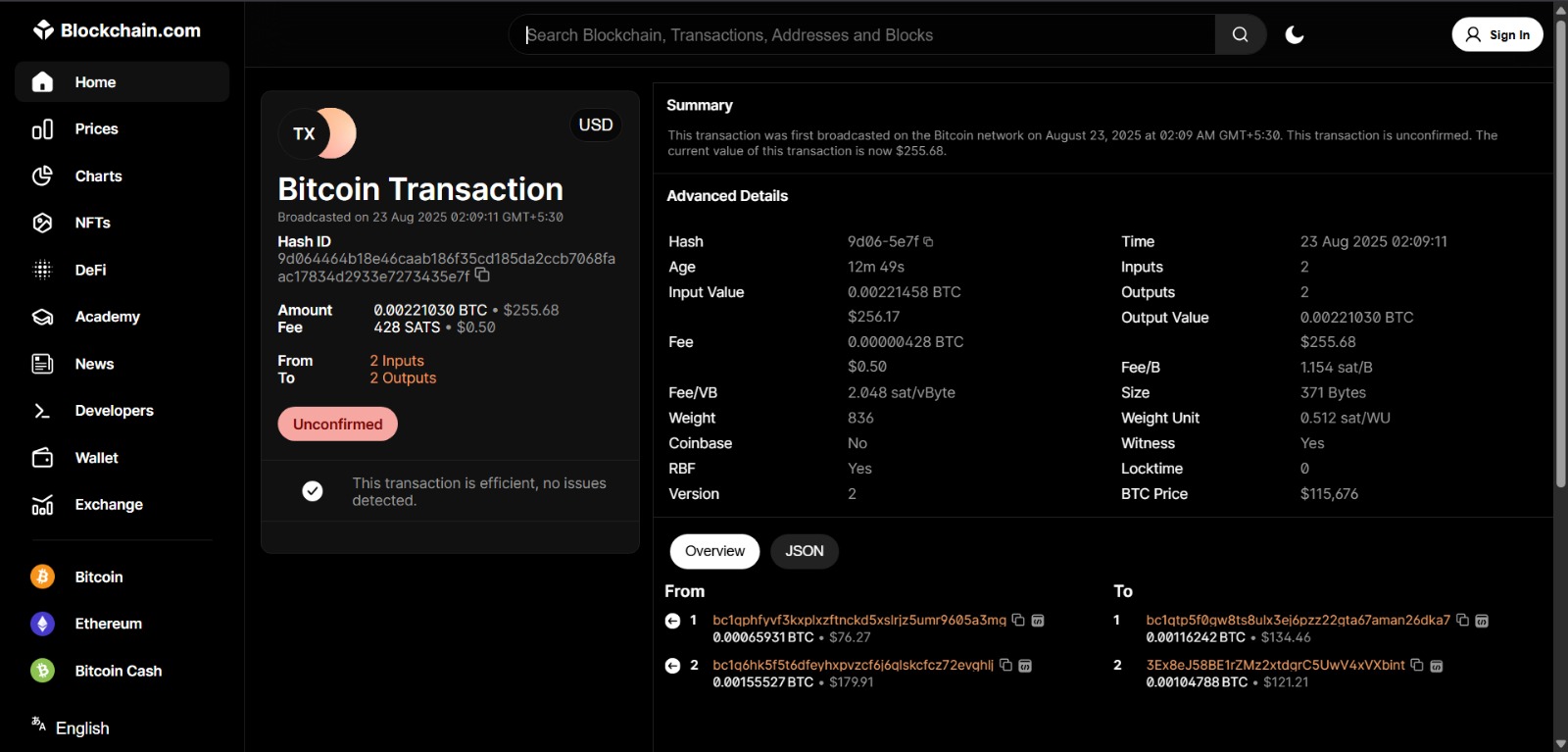Copy input address bc1qphfyvf3kx
Viewport: 1568px width, 752px height.
pos(1018,620)
